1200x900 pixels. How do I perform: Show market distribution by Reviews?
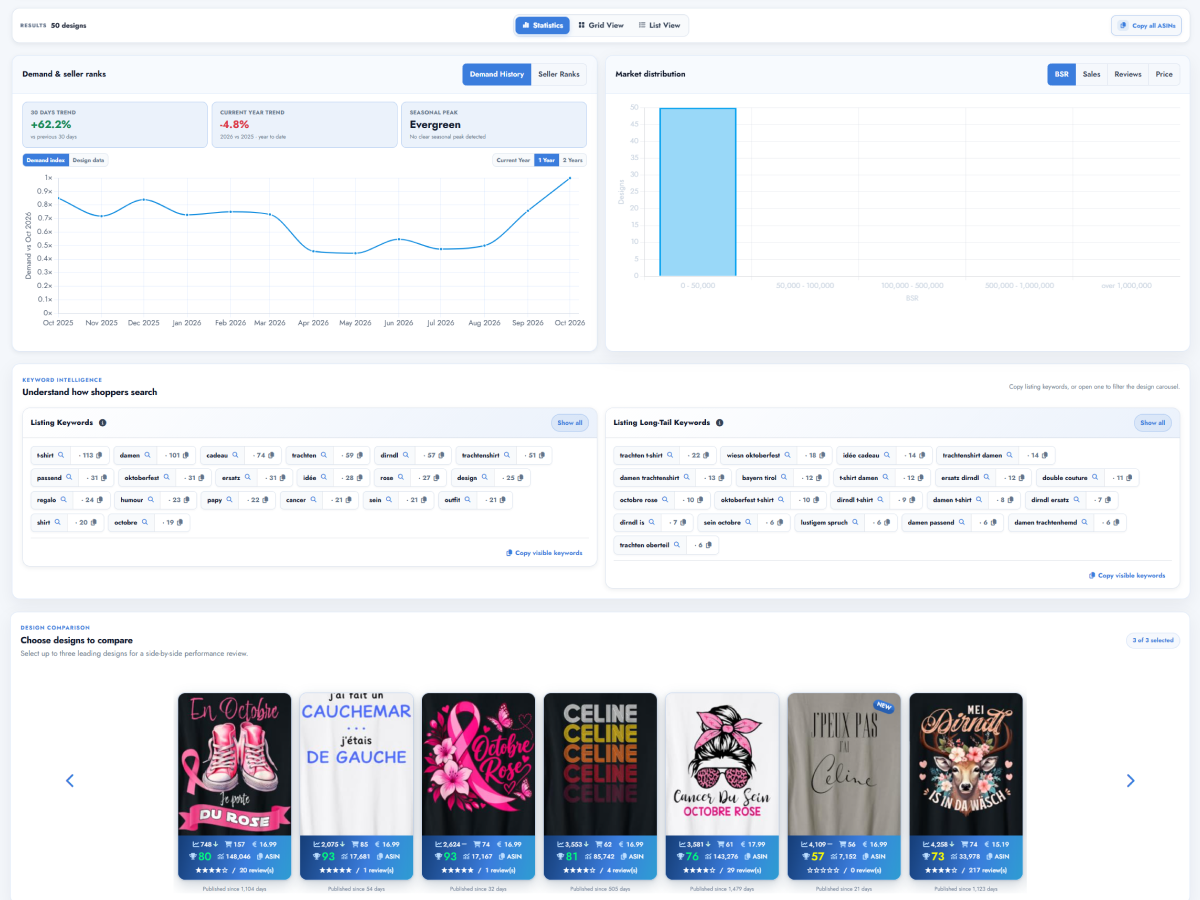pyautogui.click(x=1128, y=74)
